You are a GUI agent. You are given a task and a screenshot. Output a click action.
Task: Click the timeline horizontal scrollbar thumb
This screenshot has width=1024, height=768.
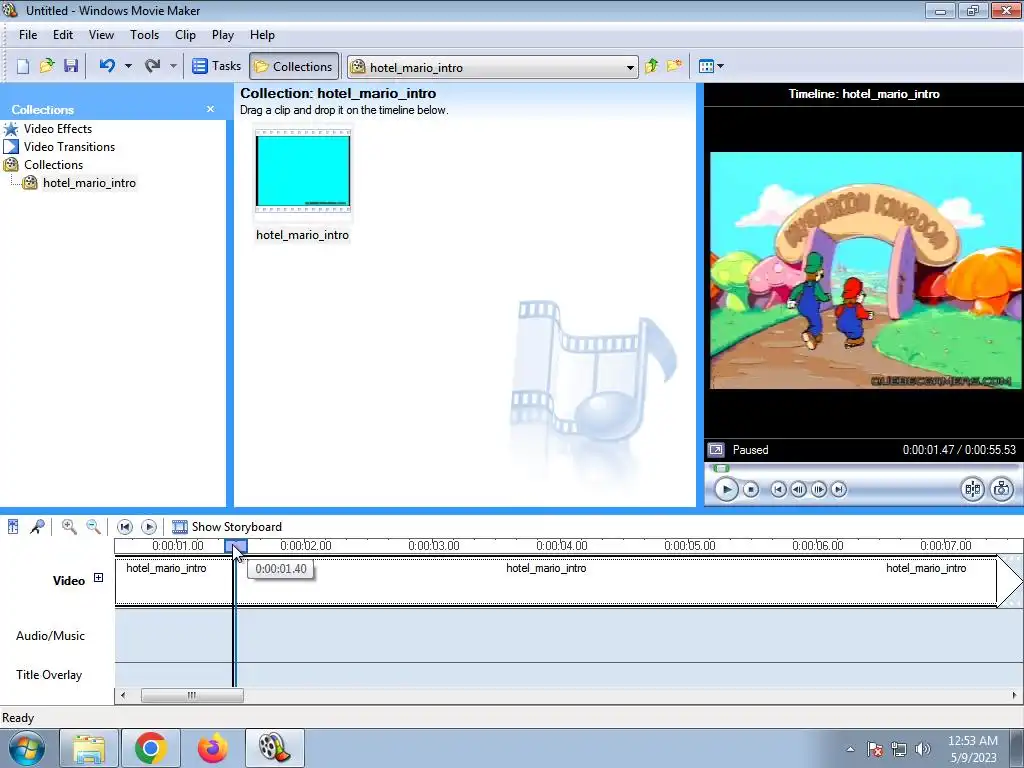coord(192,696)
